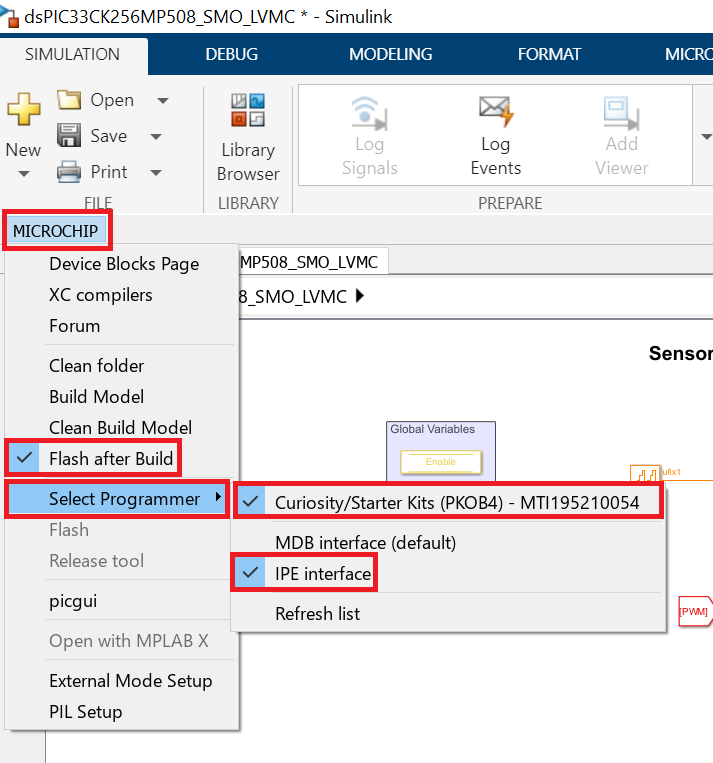The height and width of the screenshot is (763, 713).
Task: Select the IPE interface option
Action: click(x=305, y=573)
